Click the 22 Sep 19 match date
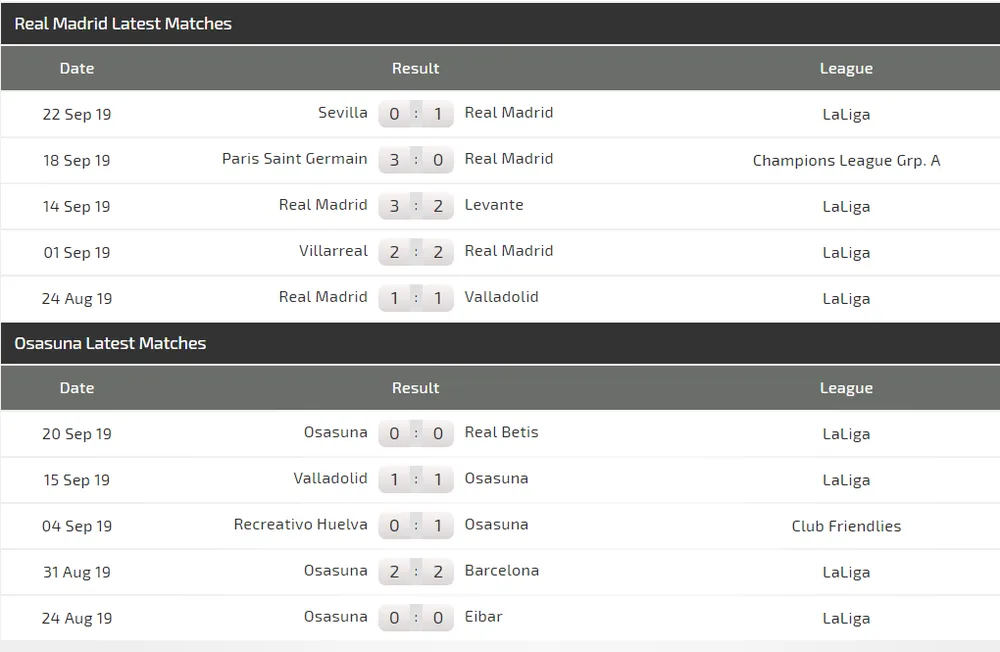 coord(77,114)
